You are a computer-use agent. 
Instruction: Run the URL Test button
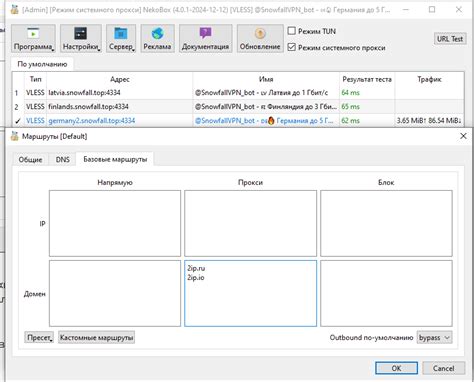pos(450,39)
